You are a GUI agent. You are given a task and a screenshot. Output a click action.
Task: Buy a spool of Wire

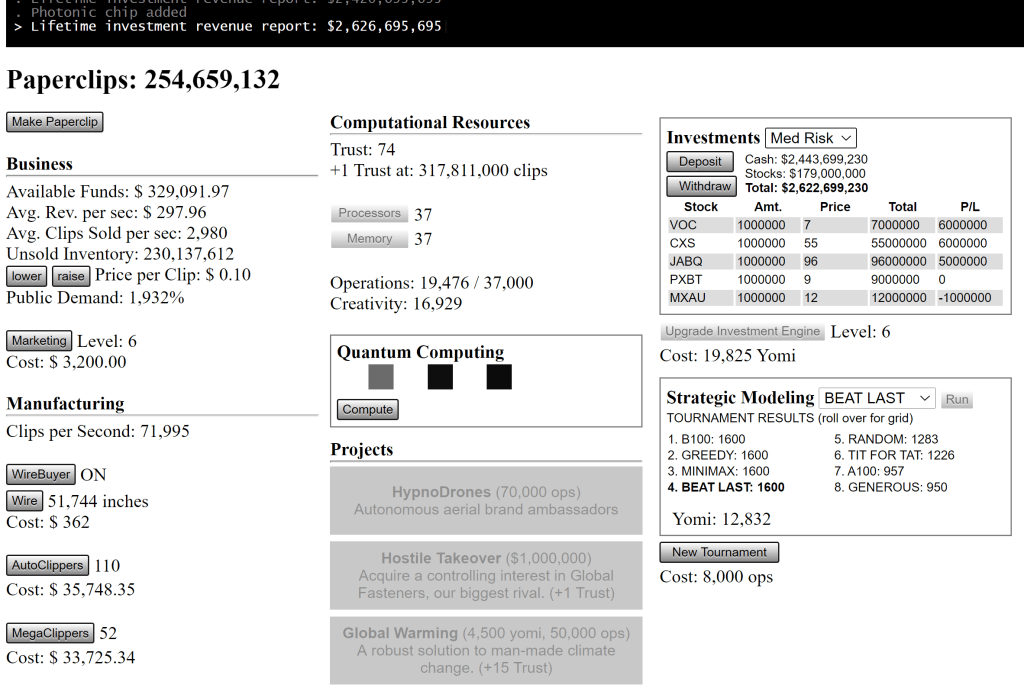click(x=25, y=501)
